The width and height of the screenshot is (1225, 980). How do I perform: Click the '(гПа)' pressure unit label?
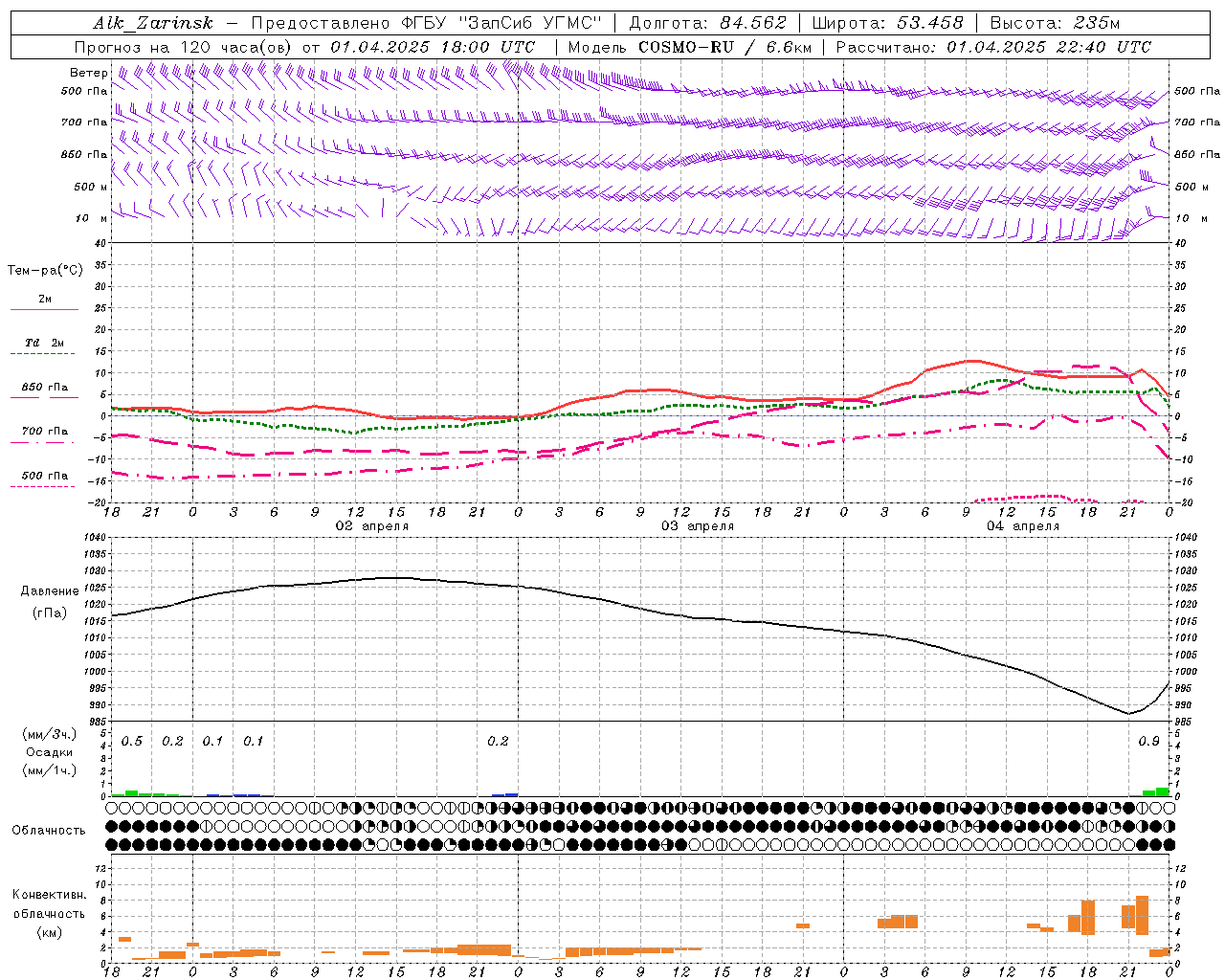click(x=50, y=613)
